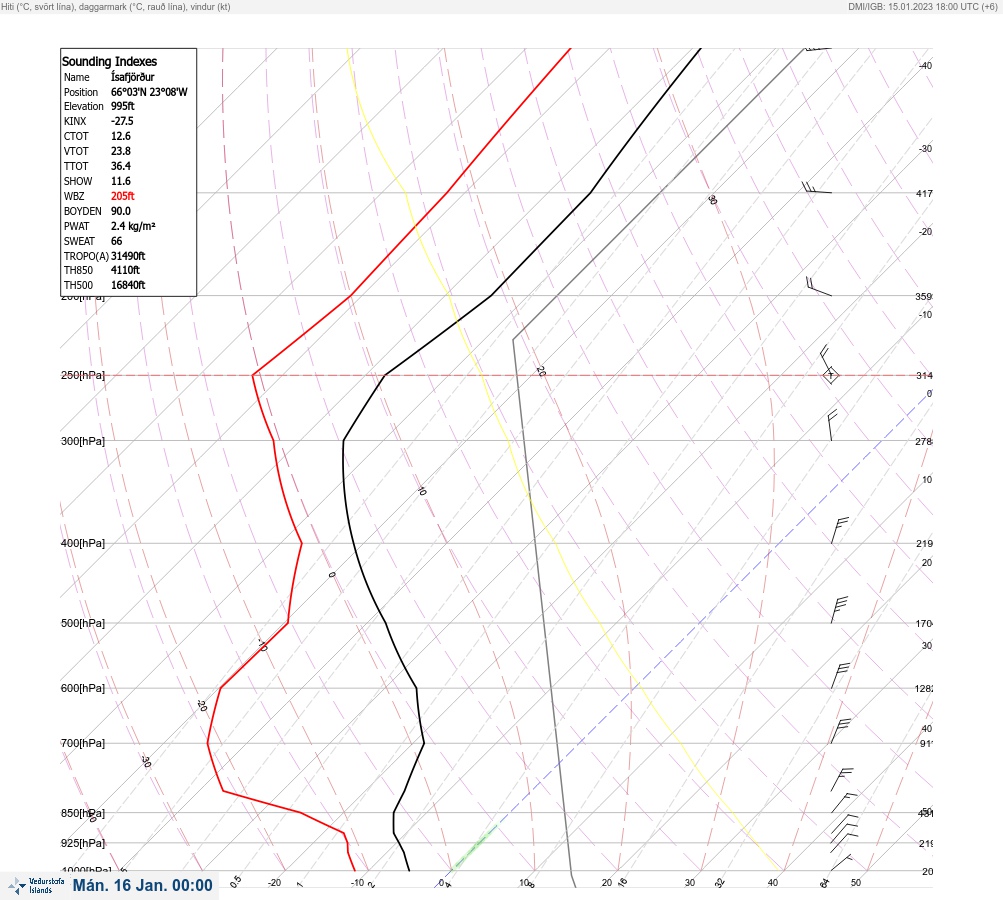The image size is (1003, 900).
Task: Select the SWEAT value 66
Action: point(116,241)
